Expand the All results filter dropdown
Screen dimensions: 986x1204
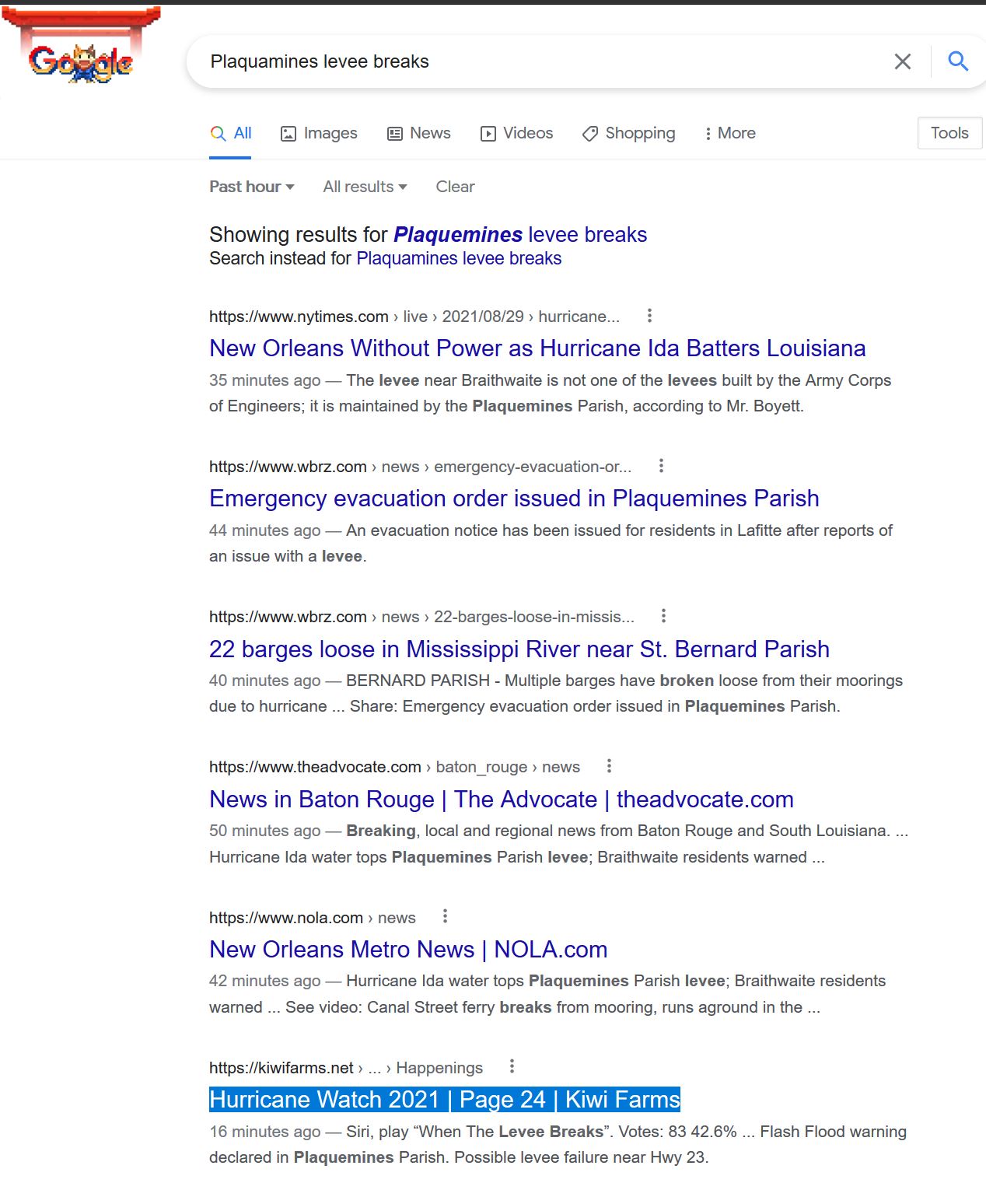[365, 187]
